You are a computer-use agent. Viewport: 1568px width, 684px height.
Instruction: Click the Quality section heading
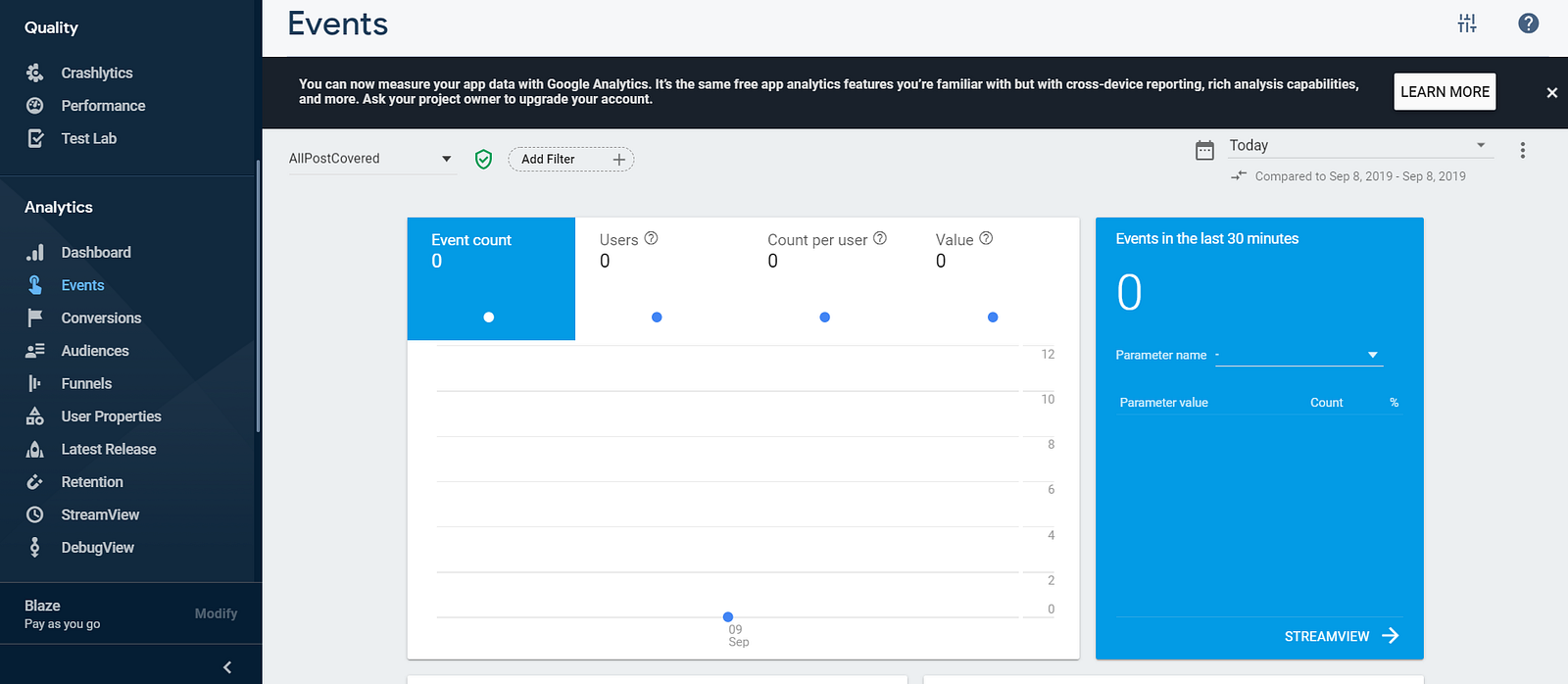coord(51,27)
